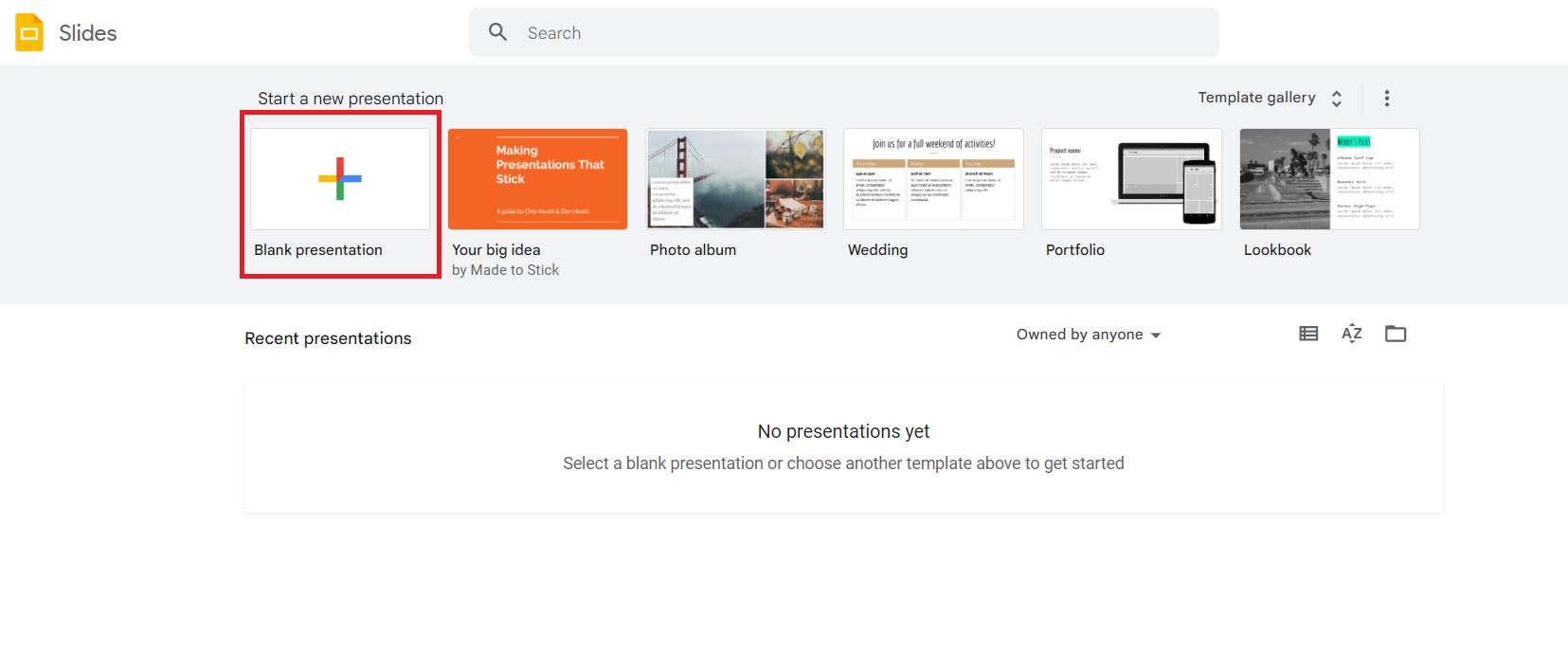The height and width of the screenshot is (654, 1568).
Task: Open the Wedding template thumbnail
Action: [x=933, y=179]
